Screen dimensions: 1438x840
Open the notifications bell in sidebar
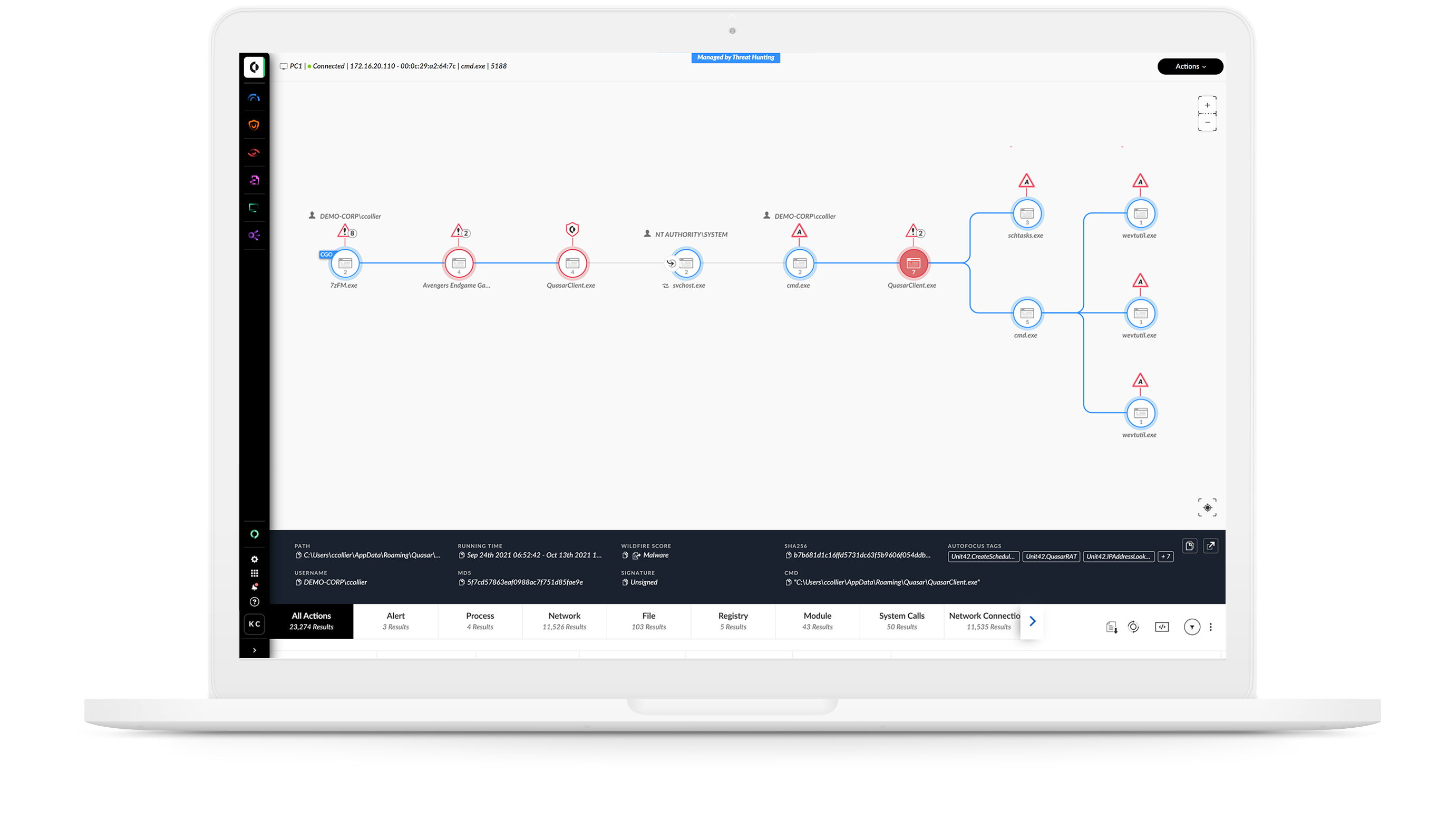(255, 587)
